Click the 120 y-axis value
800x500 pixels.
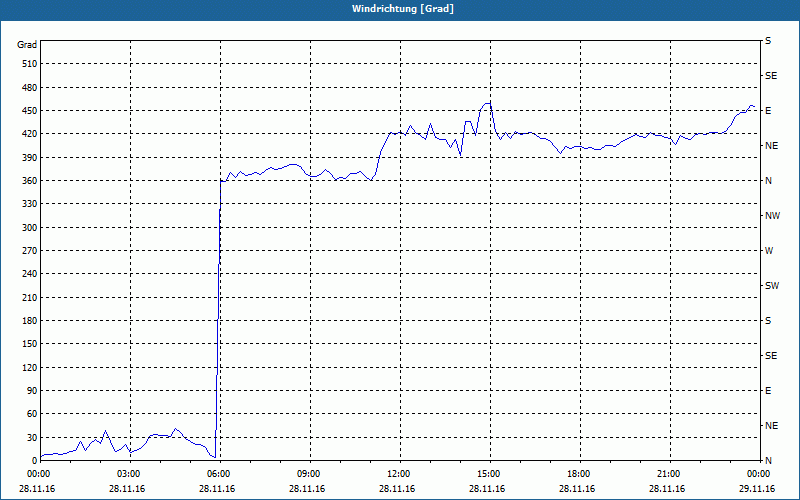coord(30,367)
